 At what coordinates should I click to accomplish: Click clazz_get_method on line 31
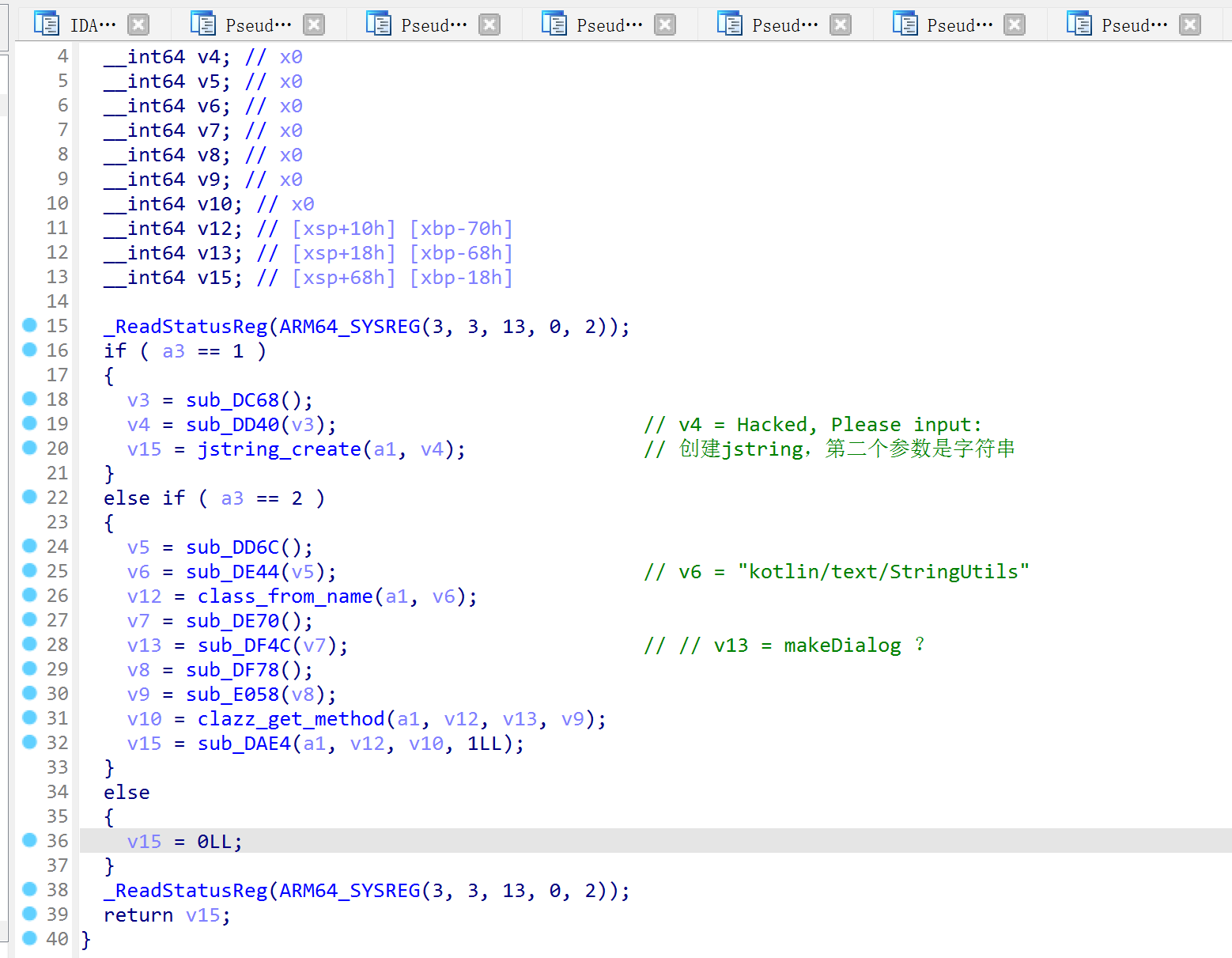[290, 719]
